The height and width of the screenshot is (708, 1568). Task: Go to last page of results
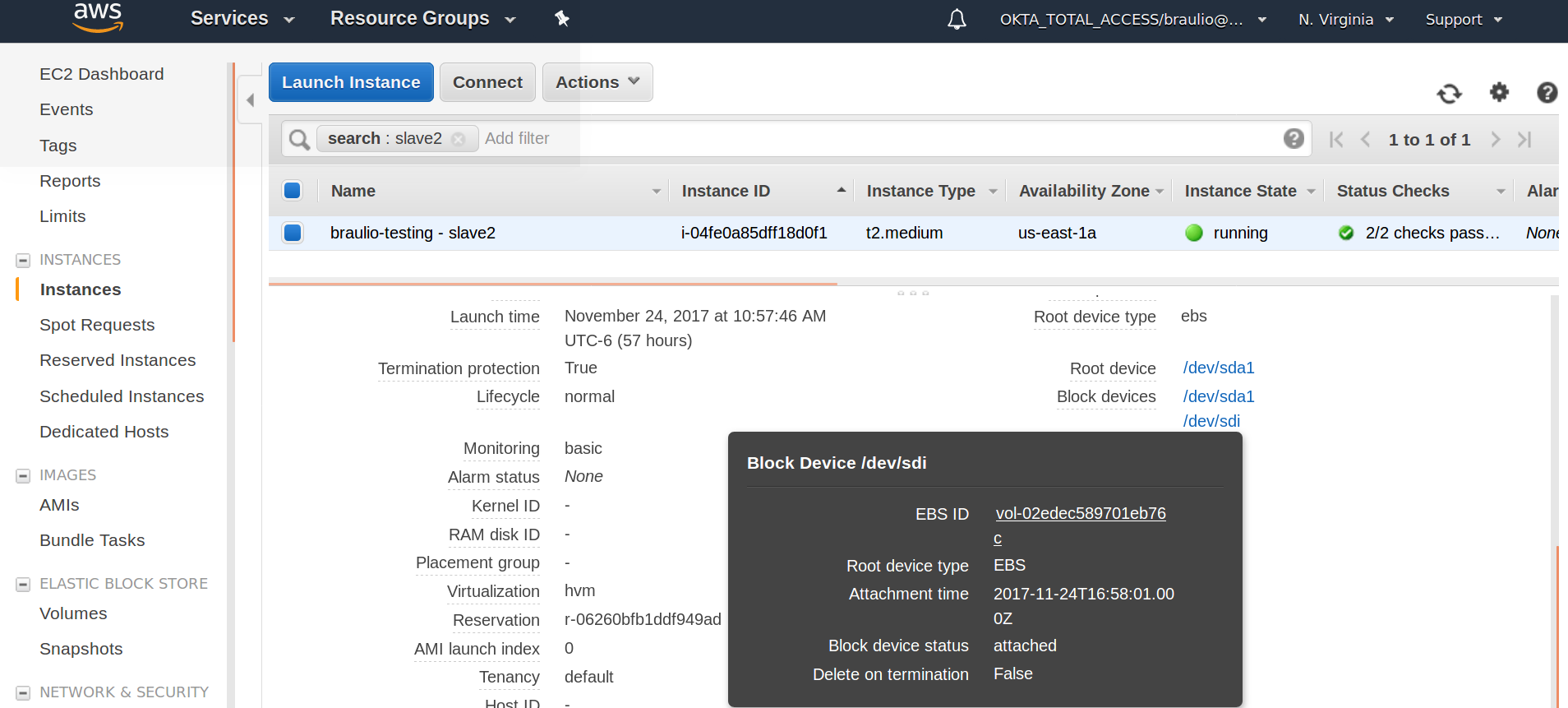[1524, 140]
